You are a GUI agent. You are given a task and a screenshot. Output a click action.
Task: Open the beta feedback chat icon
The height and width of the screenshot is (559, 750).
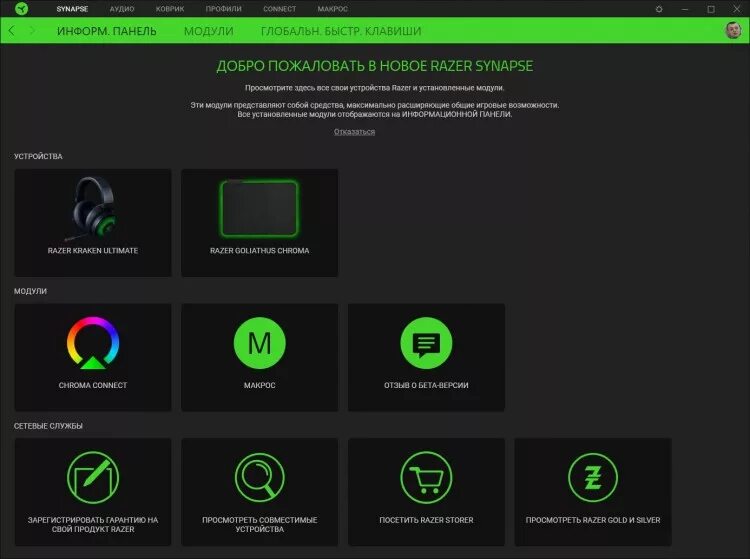point(426,343)
